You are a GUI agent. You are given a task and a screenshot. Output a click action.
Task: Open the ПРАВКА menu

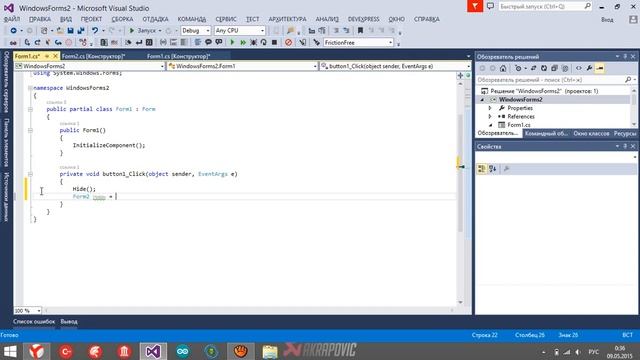tap(40, 19)
